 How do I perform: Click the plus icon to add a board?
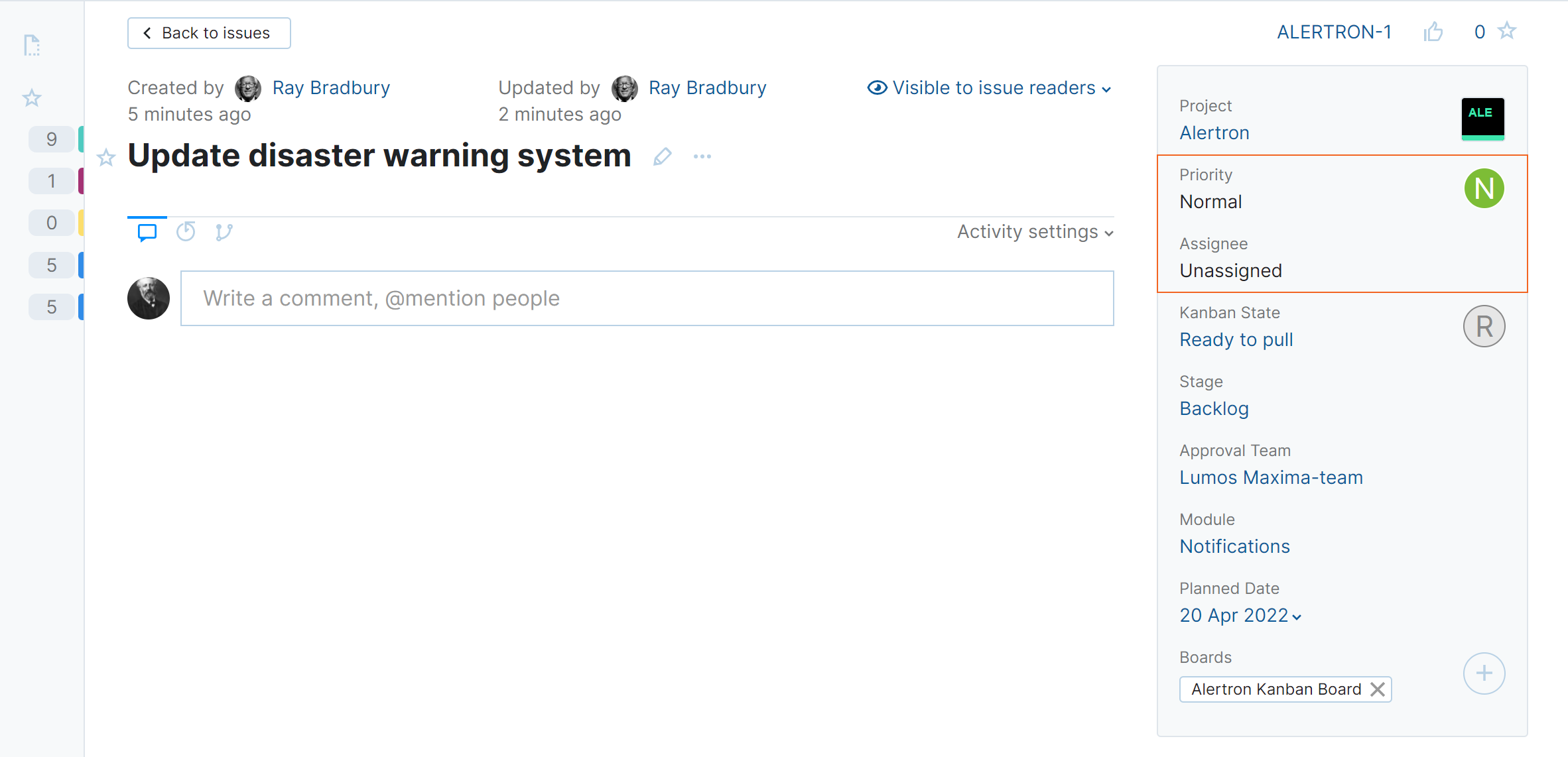[1484, 673]
